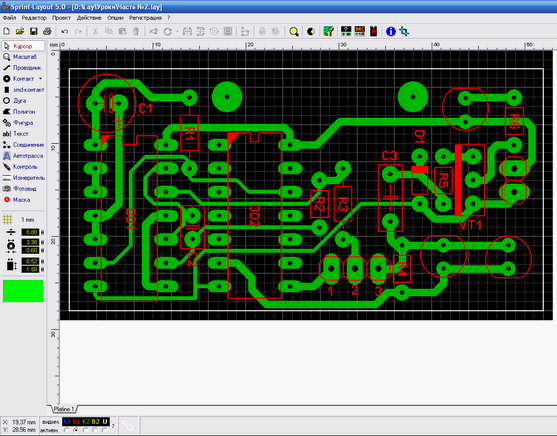The height and width of the screenshot is (436, 557).
Task: Set K1 as the active layer
Action: pyautogui.click(x=66, y=430)
